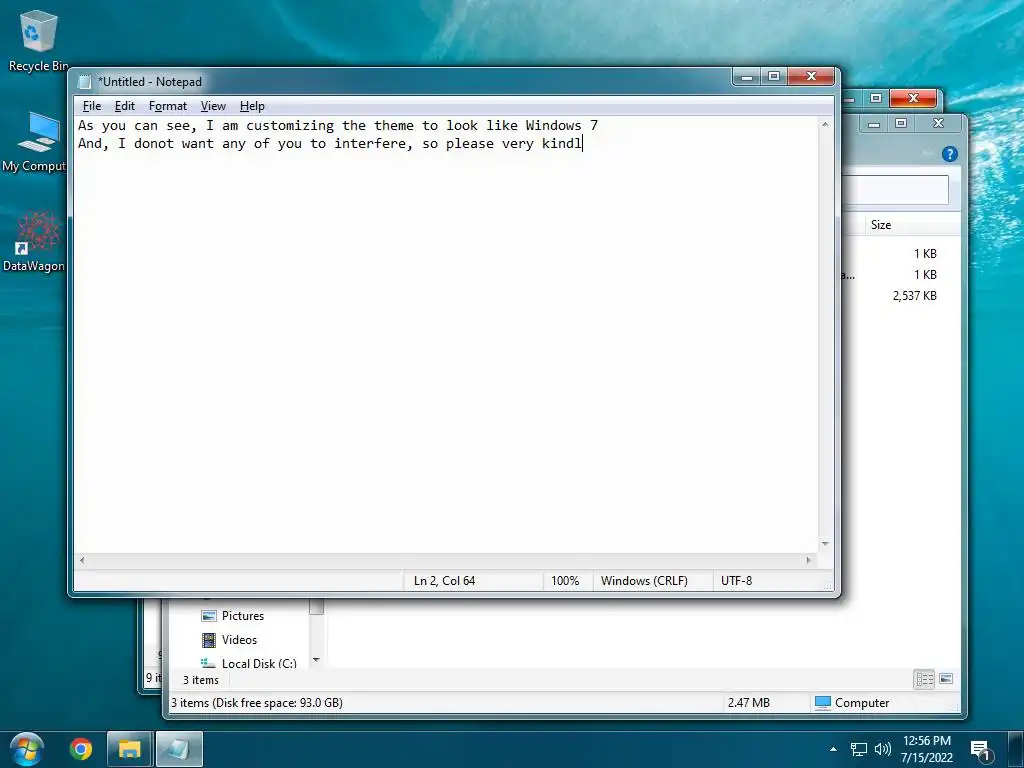Select the DataWagon desktop shortcut
This screenshot has width=1024, height=768.
pos(35,242)
